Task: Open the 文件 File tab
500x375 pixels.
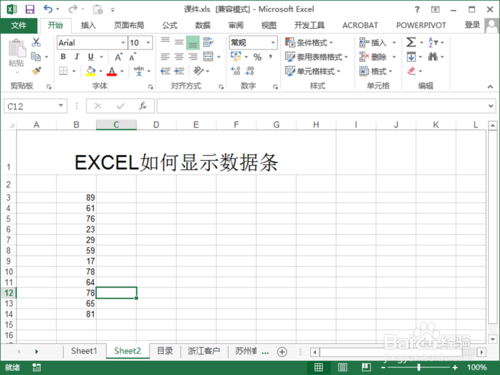Action: pos(19,25)
